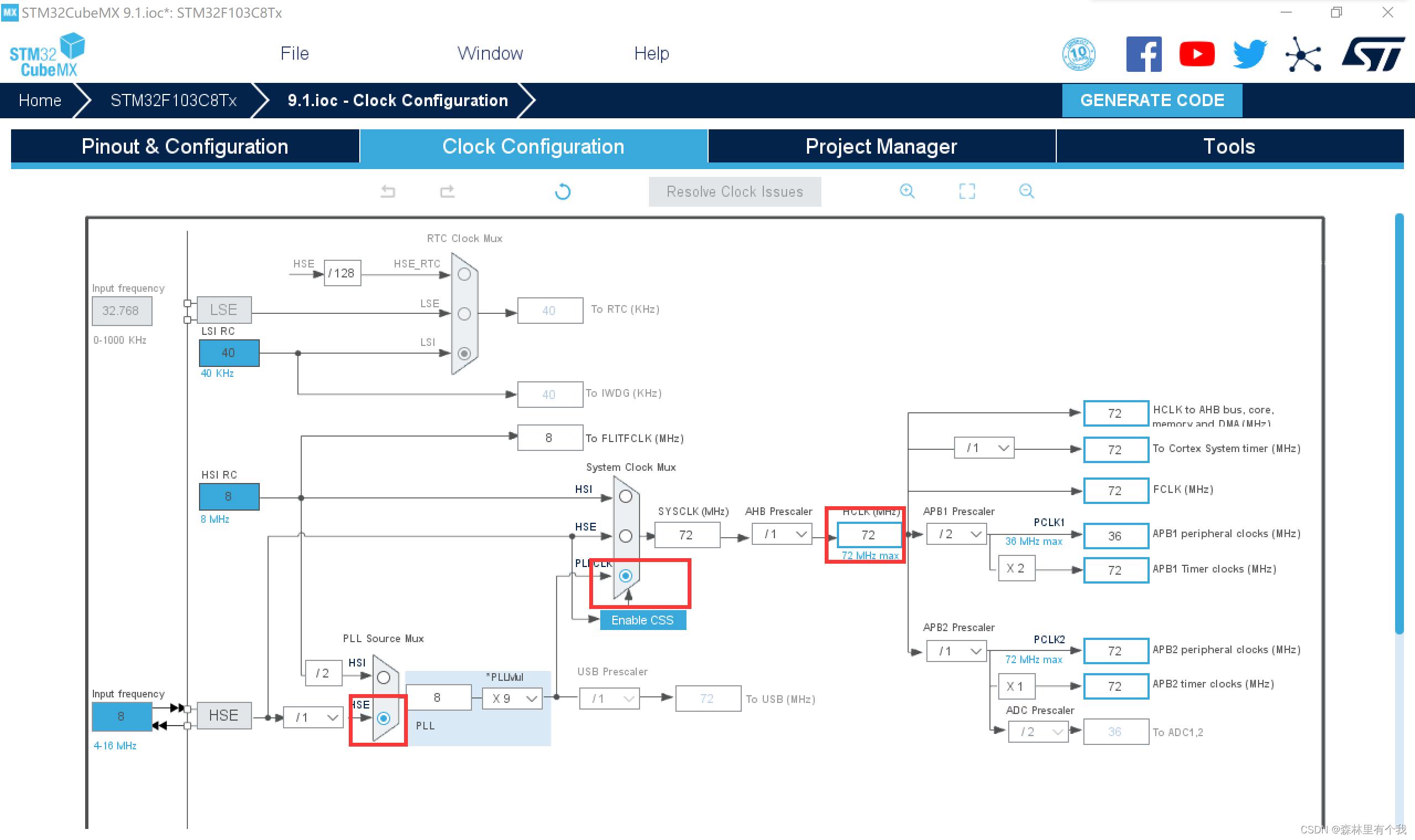Image resolution: width=1415 pixels, height=840 pixels.
Task: Click the GENERATE CODE button
Action: 1152,100
